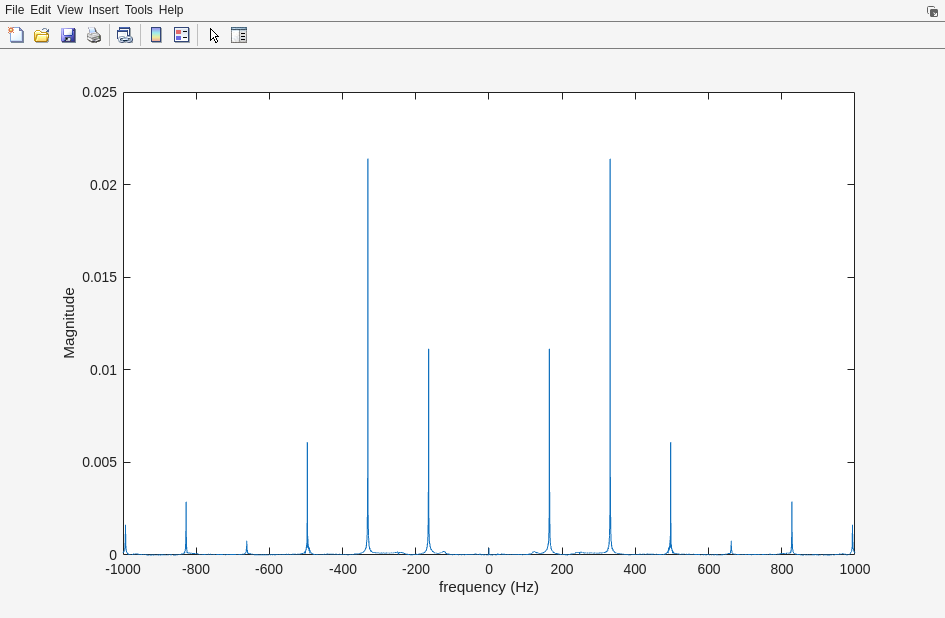Open the Help menu

[171, 10]
